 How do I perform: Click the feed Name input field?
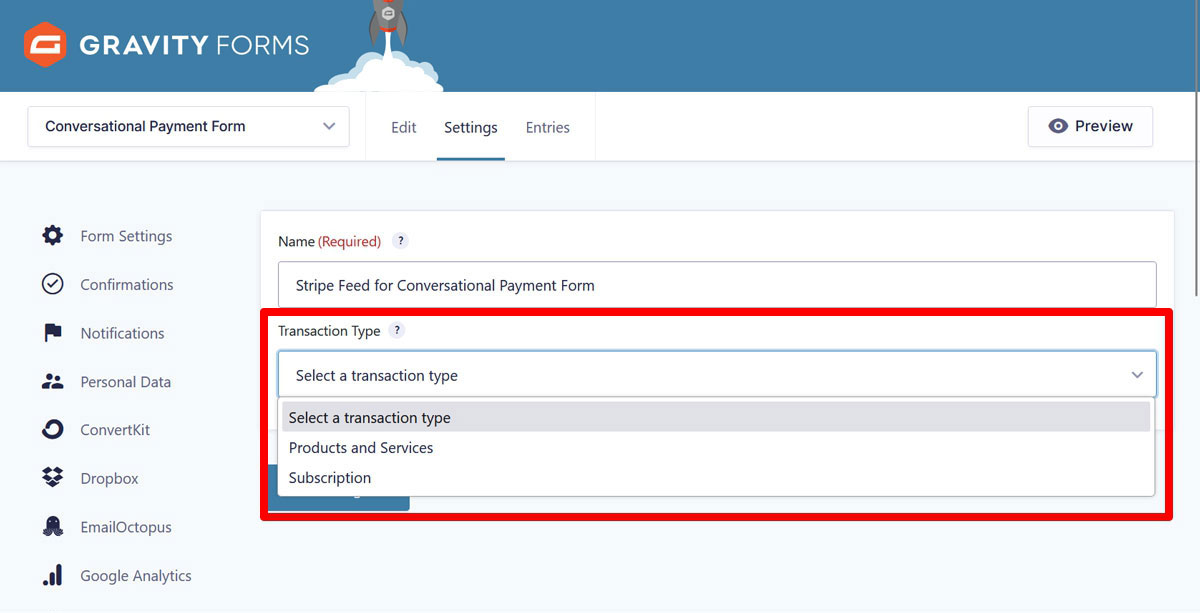717,285
